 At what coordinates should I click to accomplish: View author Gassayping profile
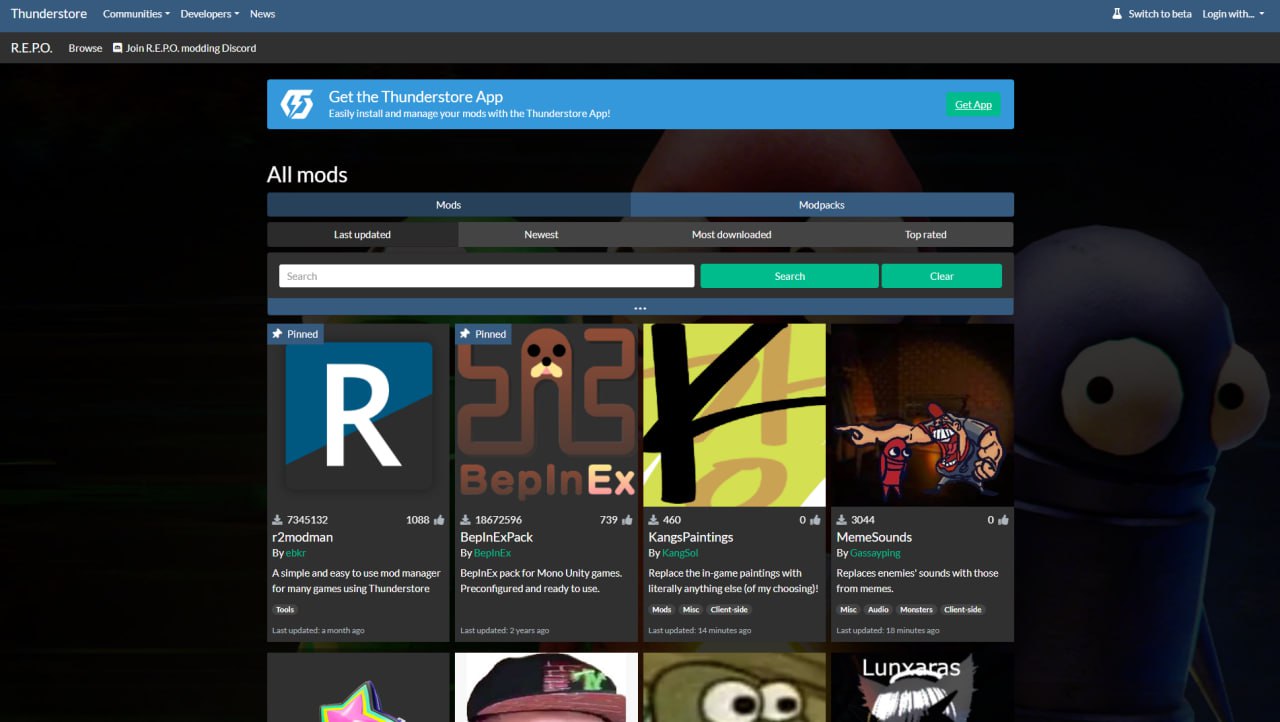875,553
